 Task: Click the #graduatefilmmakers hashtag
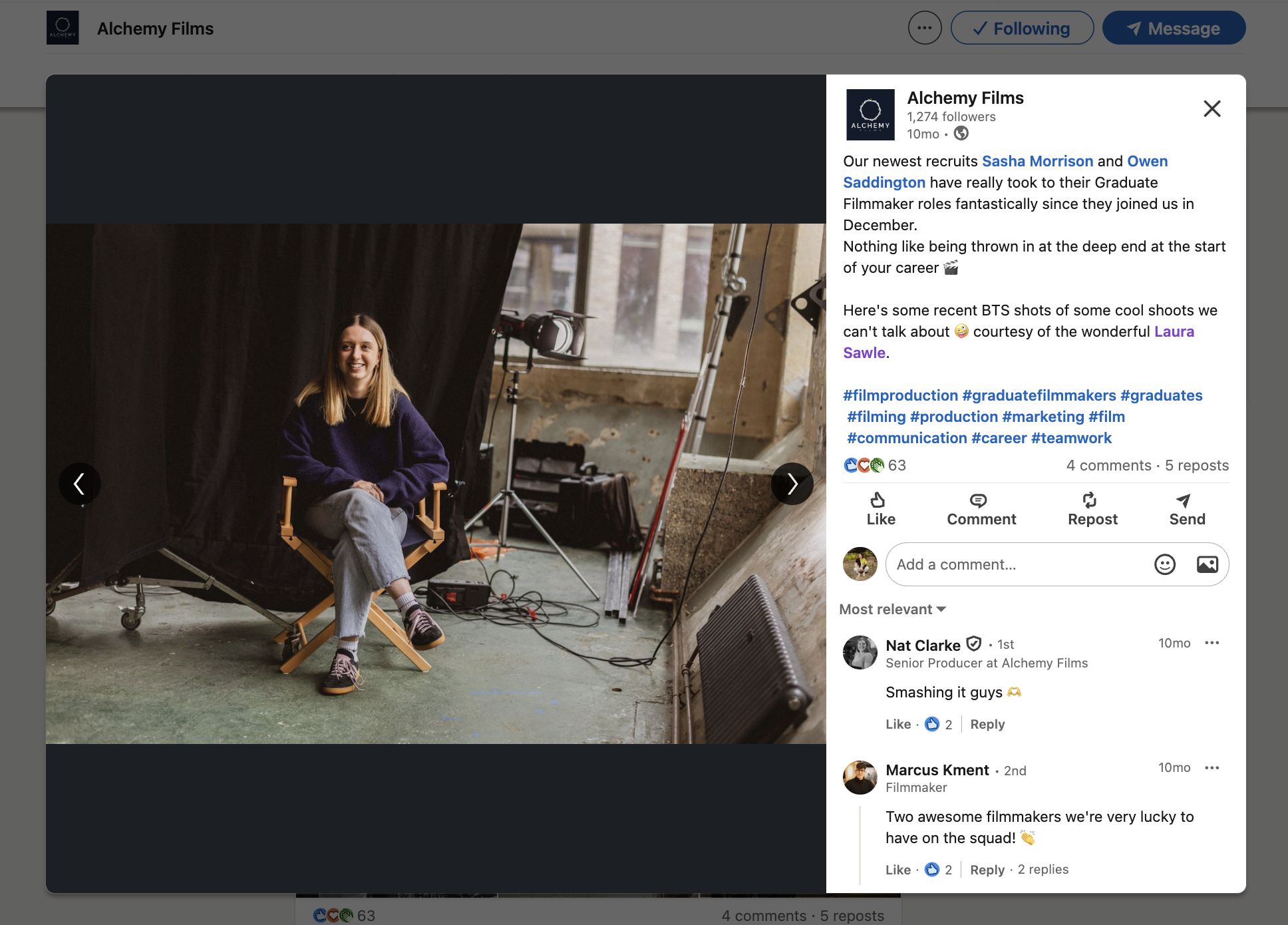(x=1039, y=395)
